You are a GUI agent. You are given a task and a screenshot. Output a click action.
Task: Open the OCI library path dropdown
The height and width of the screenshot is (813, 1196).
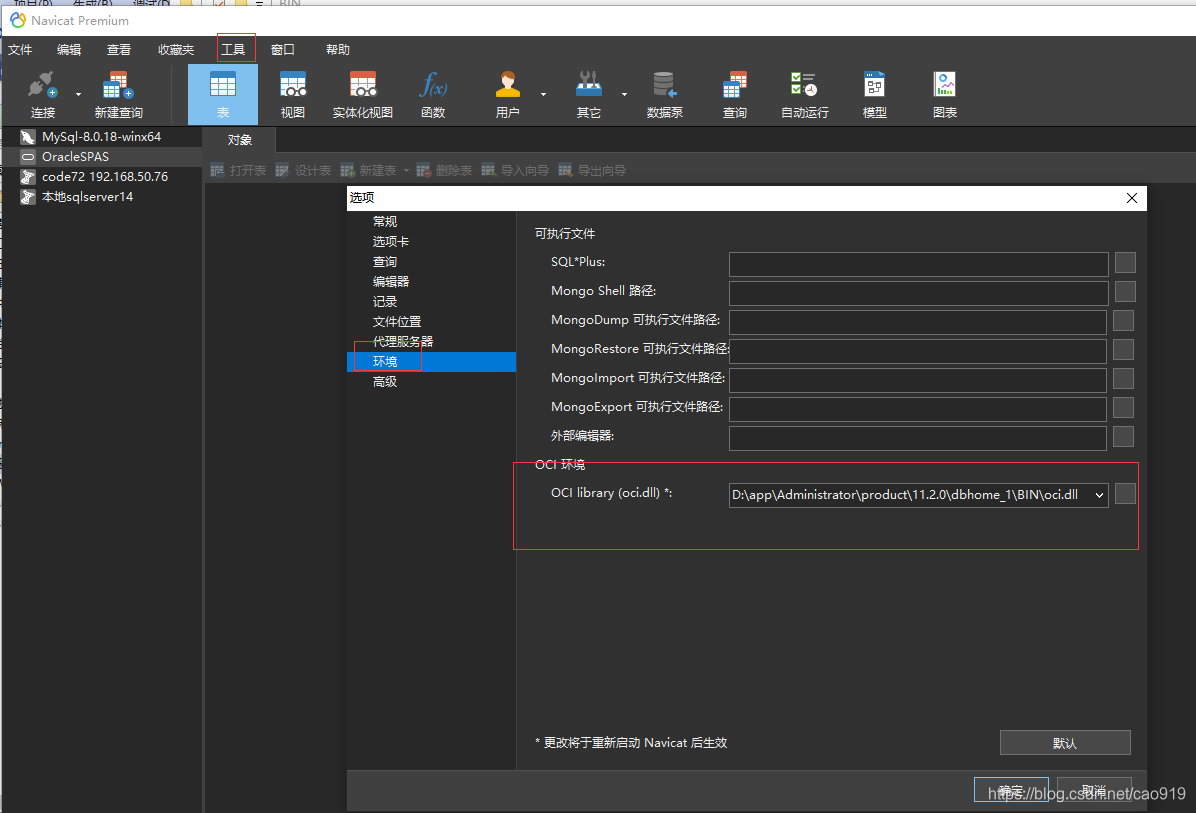pyautogui.click(x=1099, y=495)
